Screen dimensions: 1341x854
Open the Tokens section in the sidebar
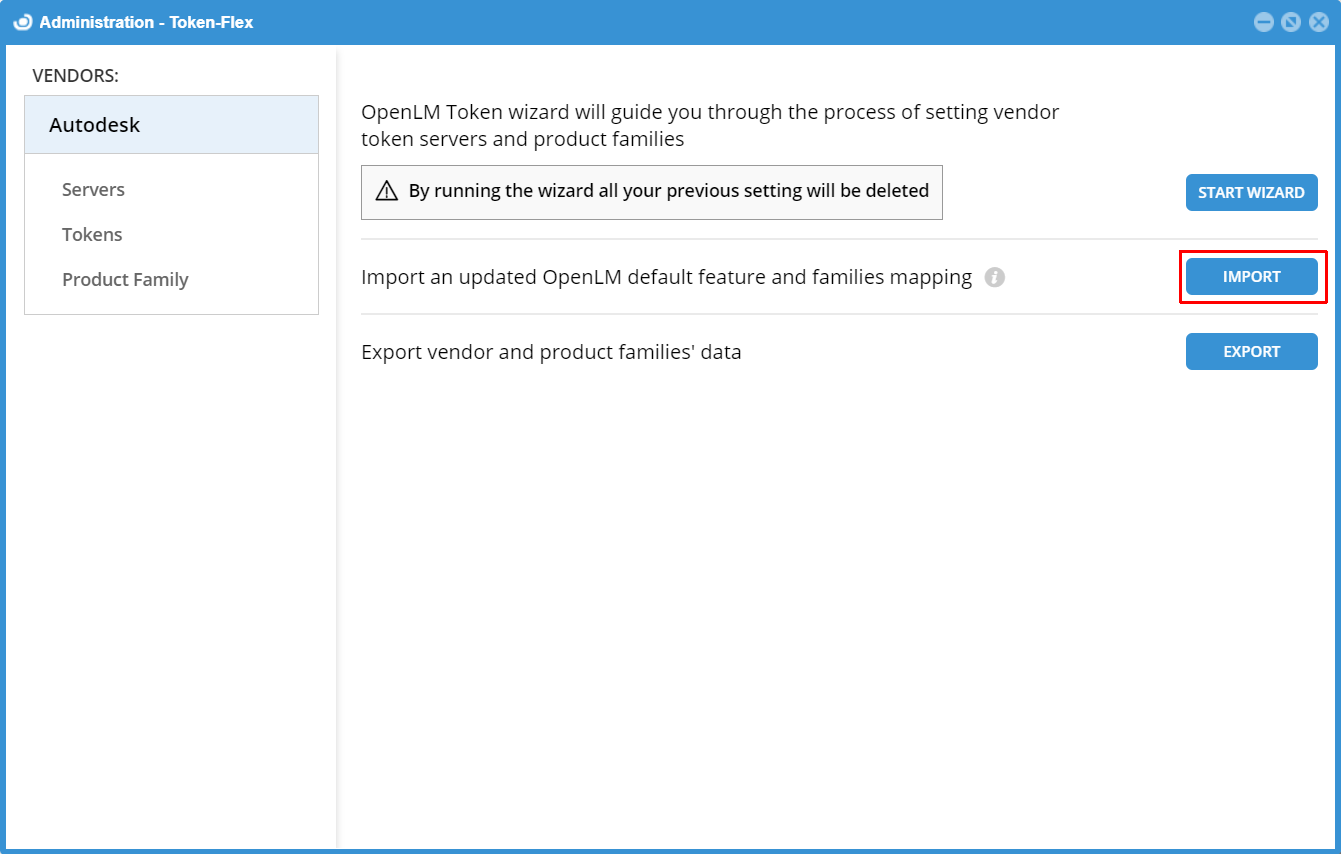tap(92, 234)
